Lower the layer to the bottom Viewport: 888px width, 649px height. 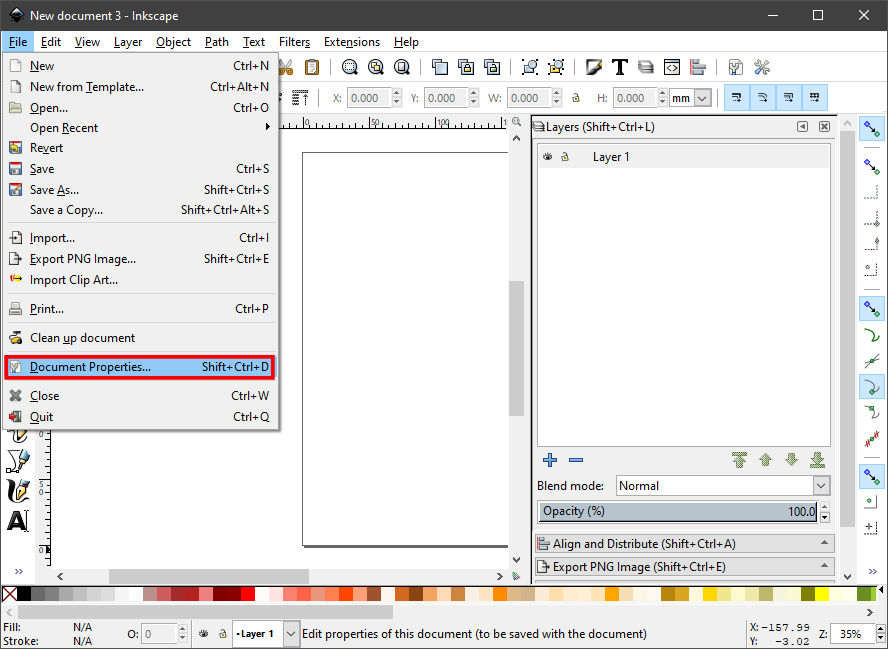(817, 460)
